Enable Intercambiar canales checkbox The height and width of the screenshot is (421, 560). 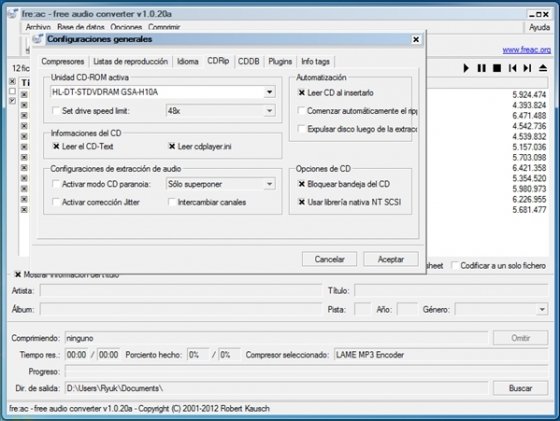click(x=172, y=202)
